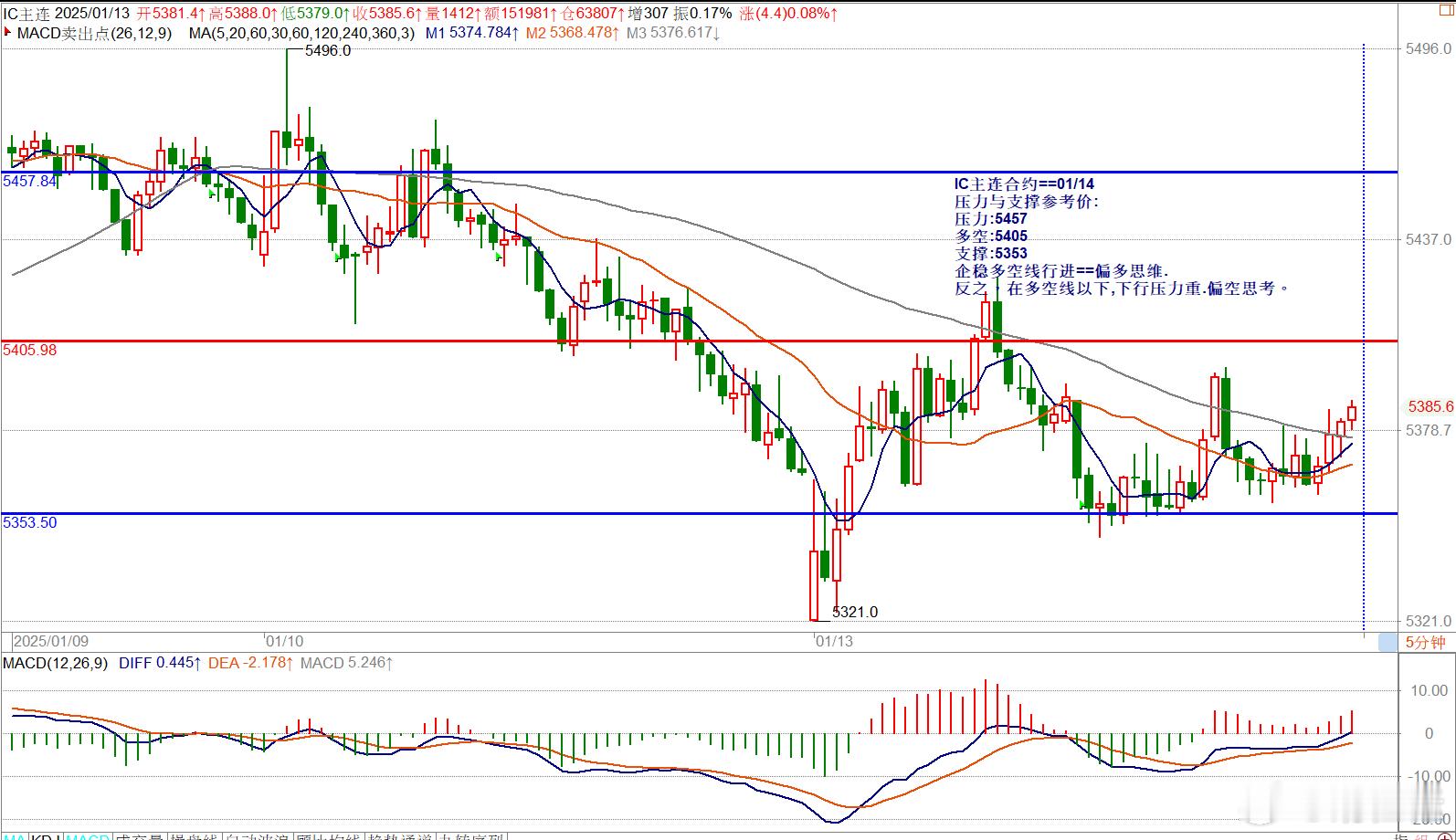Click the M1 5374.784 moving average value
Screen dimensions: 1456x840
473,34
